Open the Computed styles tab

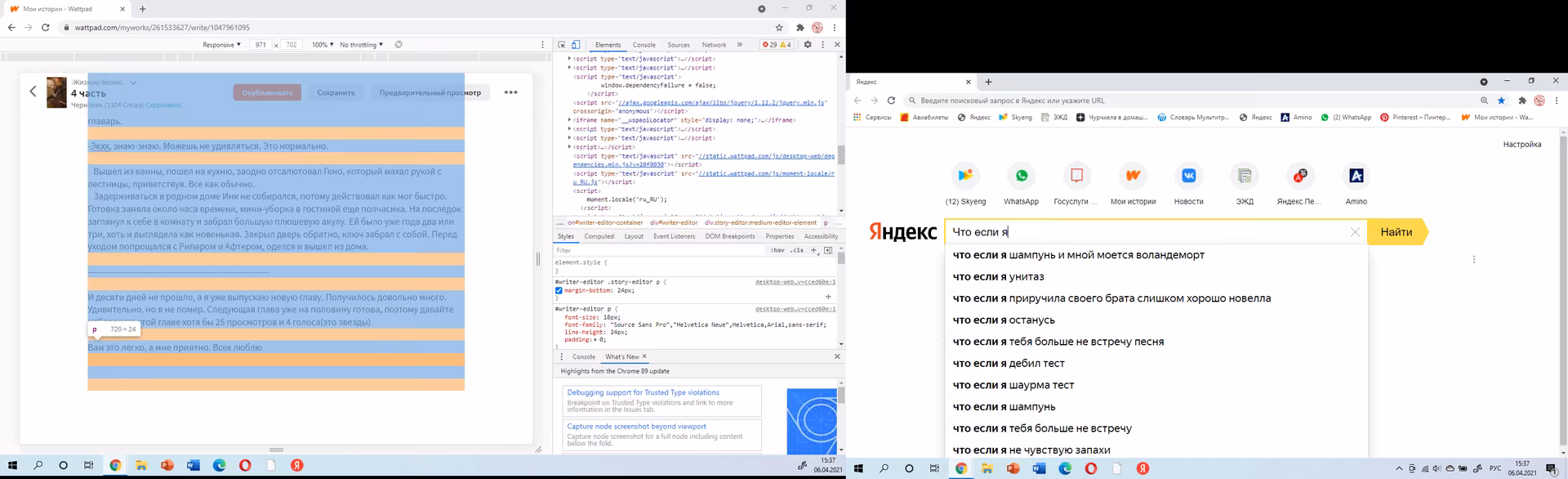[x=599, y=236]
